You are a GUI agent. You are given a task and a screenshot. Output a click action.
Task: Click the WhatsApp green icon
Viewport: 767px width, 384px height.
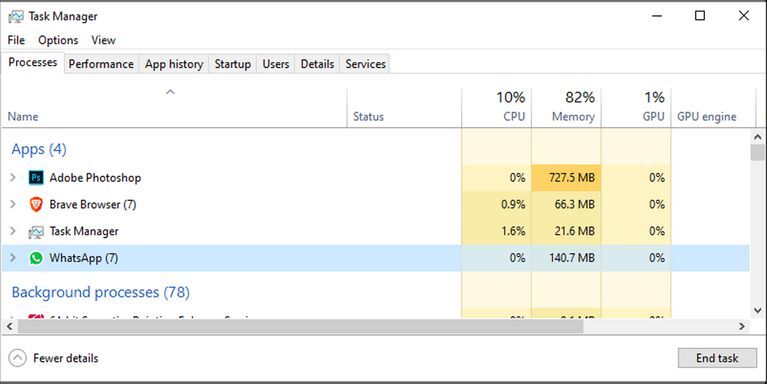point(36,258)
